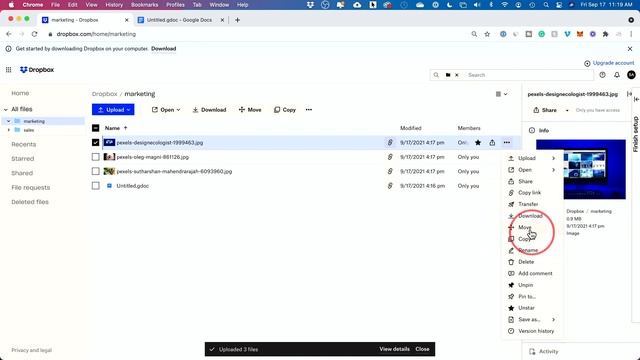Open the Bookmarks menu in menu bar
640x360 pixels.
pyautogui.click(x=144, y=5)
